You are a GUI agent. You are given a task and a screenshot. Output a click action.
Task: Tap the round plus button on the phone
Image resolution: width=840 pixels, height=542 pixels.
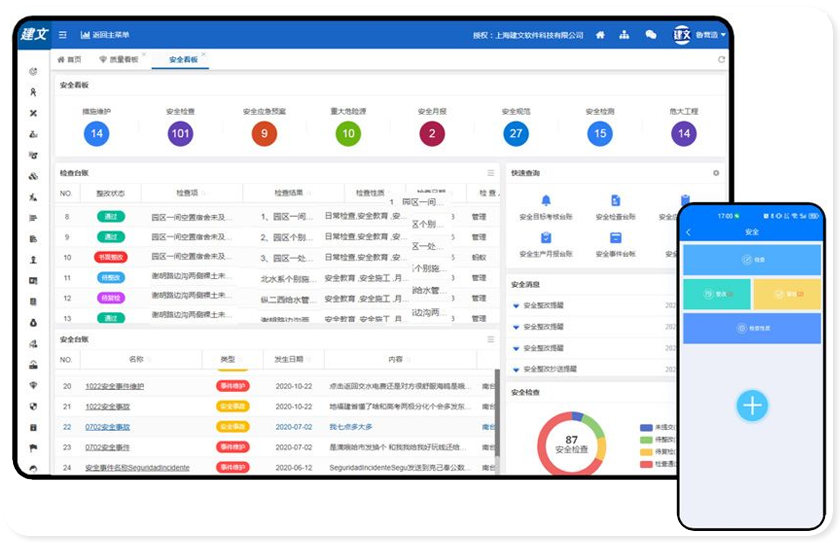tap(752, 405)
